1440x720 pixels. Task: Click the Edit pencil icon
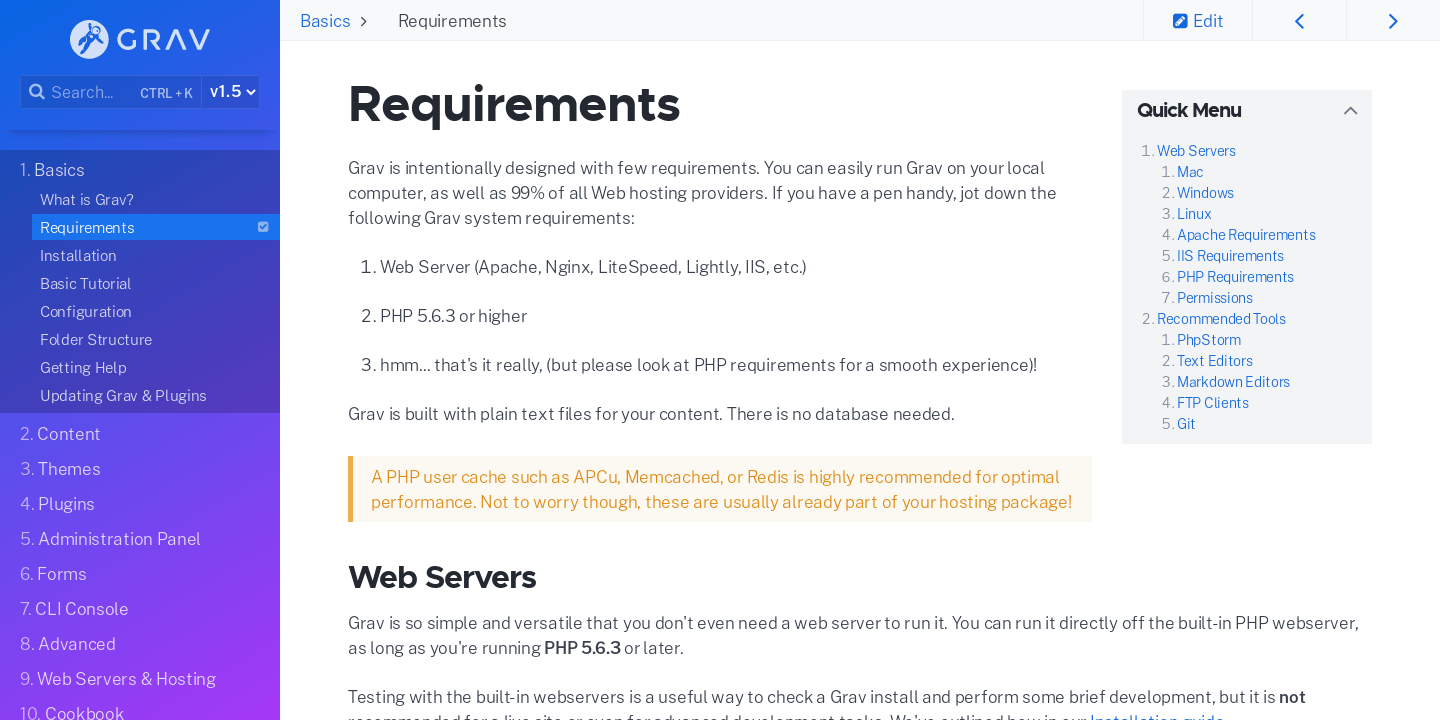[1180, 21]
